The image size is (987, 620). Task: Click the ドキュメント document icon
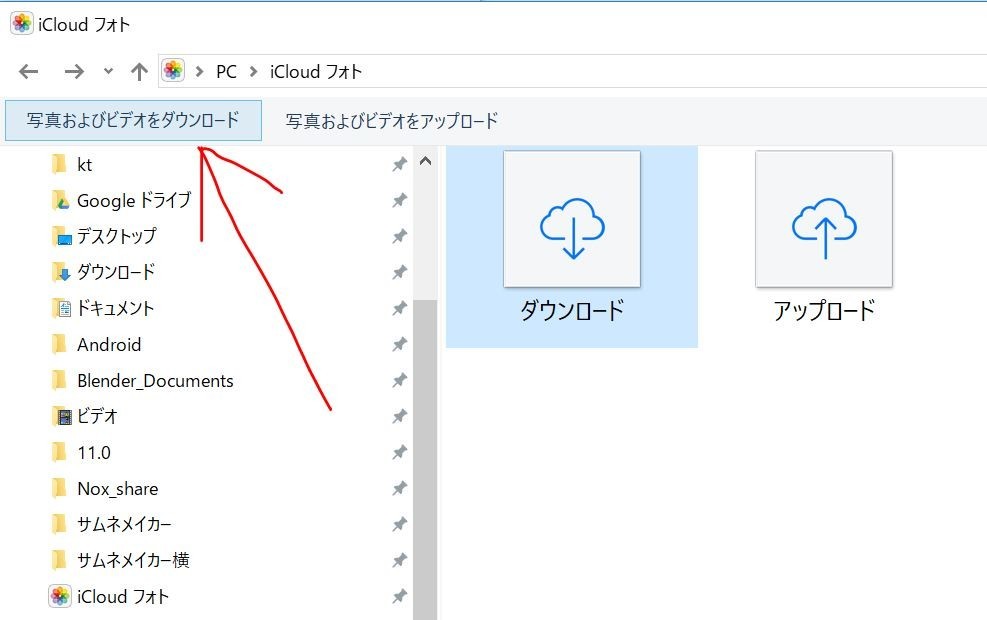(x=61, y=308)
